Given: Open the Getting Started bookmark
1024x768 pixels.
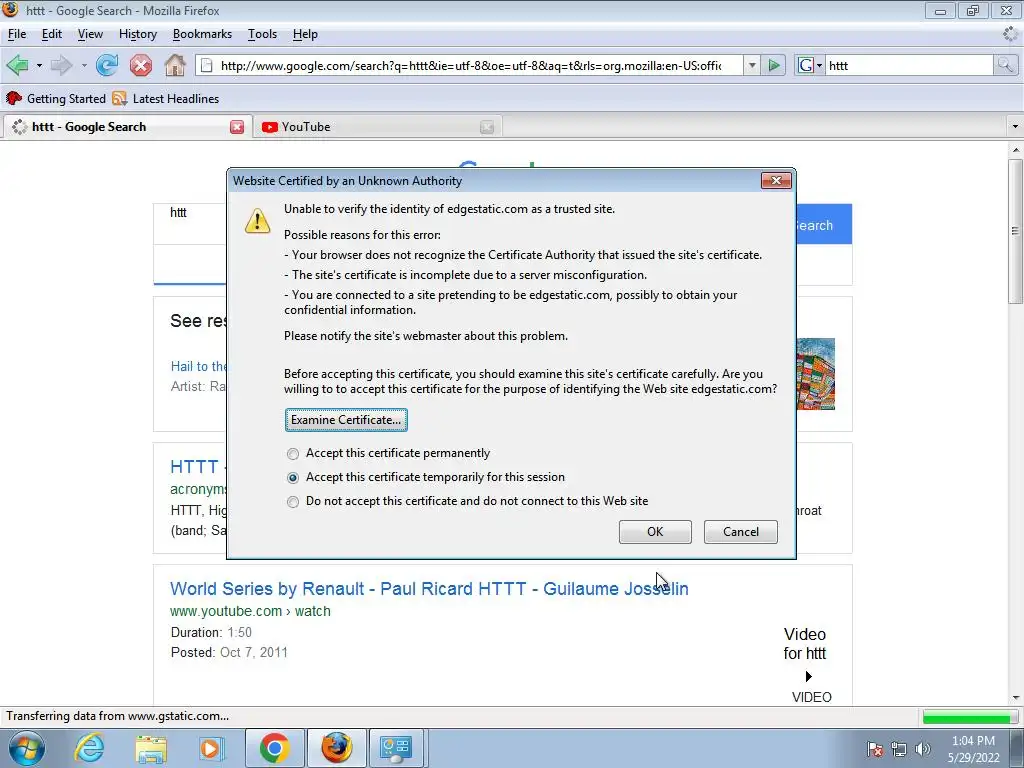Looking at the screenshot, I should pos(56,99).
